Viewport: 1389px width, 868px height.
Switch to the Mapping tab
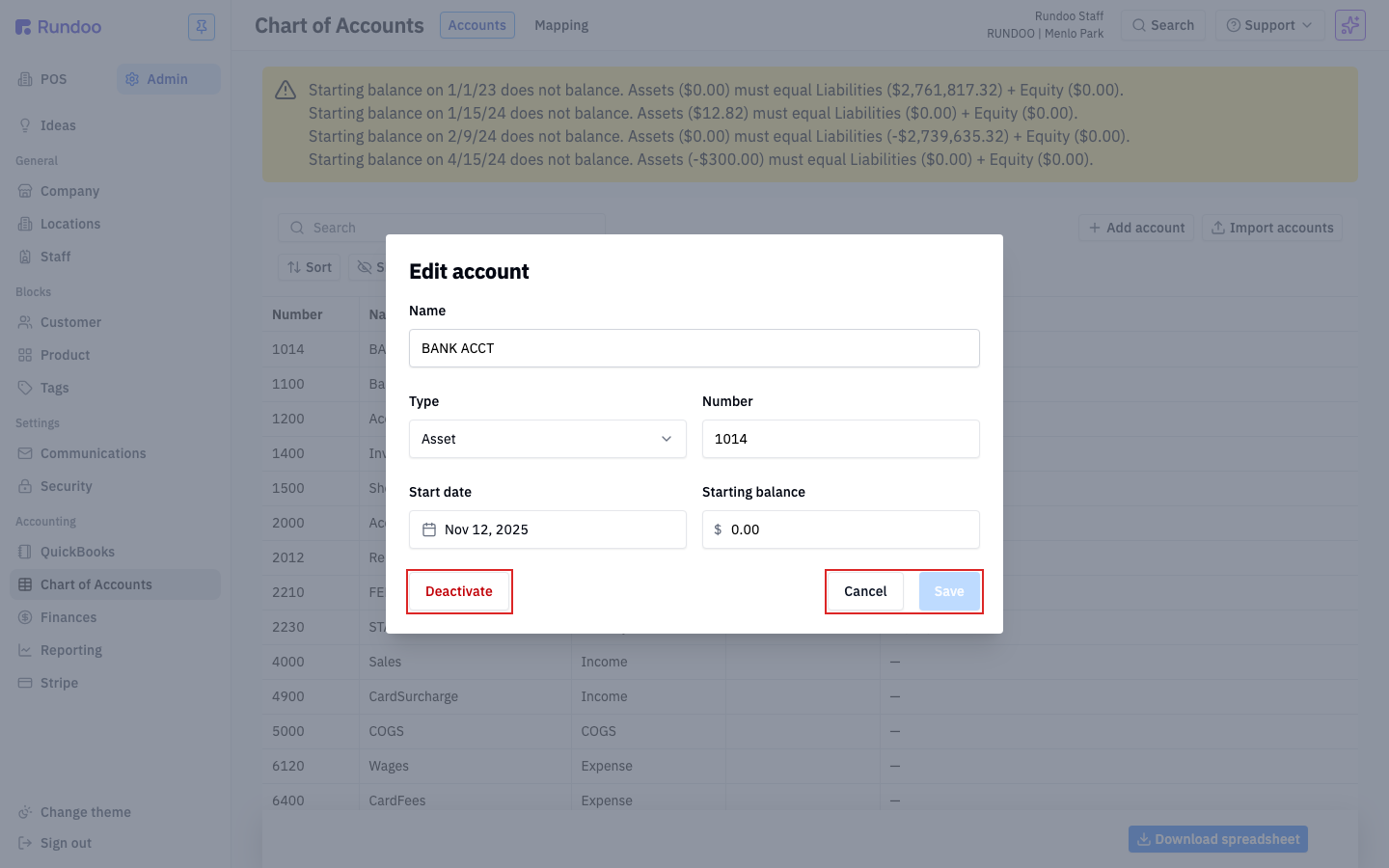(x=561, y=25)
